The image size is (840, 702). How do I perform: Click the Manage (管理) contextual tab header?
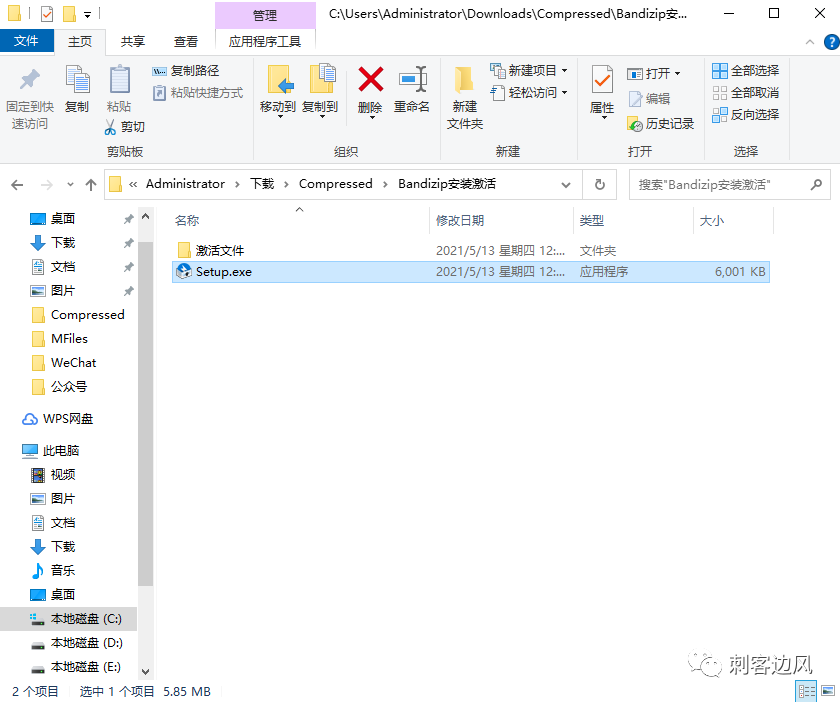tap(265, 15)
